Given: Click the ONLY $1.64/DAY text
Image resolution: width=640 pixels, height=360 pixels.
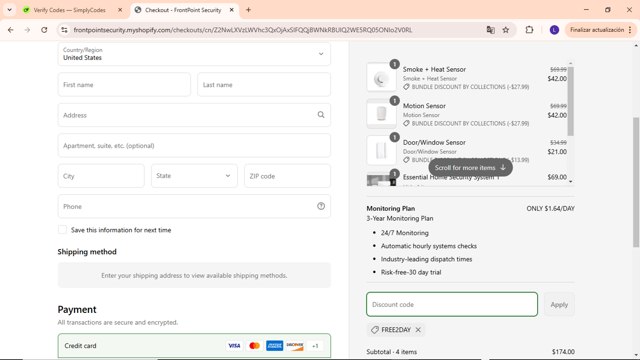Looking at the screenshot, I should 550,209.
